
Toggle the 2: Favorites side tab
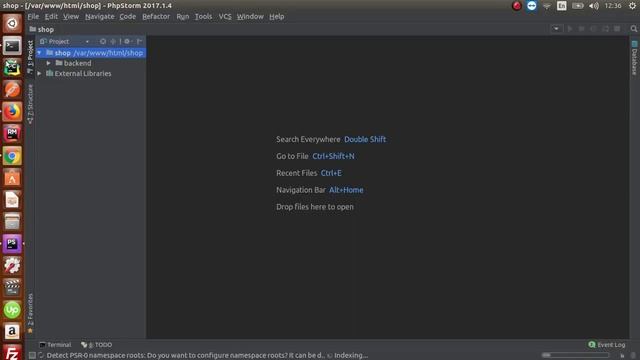tap(30, 313)
